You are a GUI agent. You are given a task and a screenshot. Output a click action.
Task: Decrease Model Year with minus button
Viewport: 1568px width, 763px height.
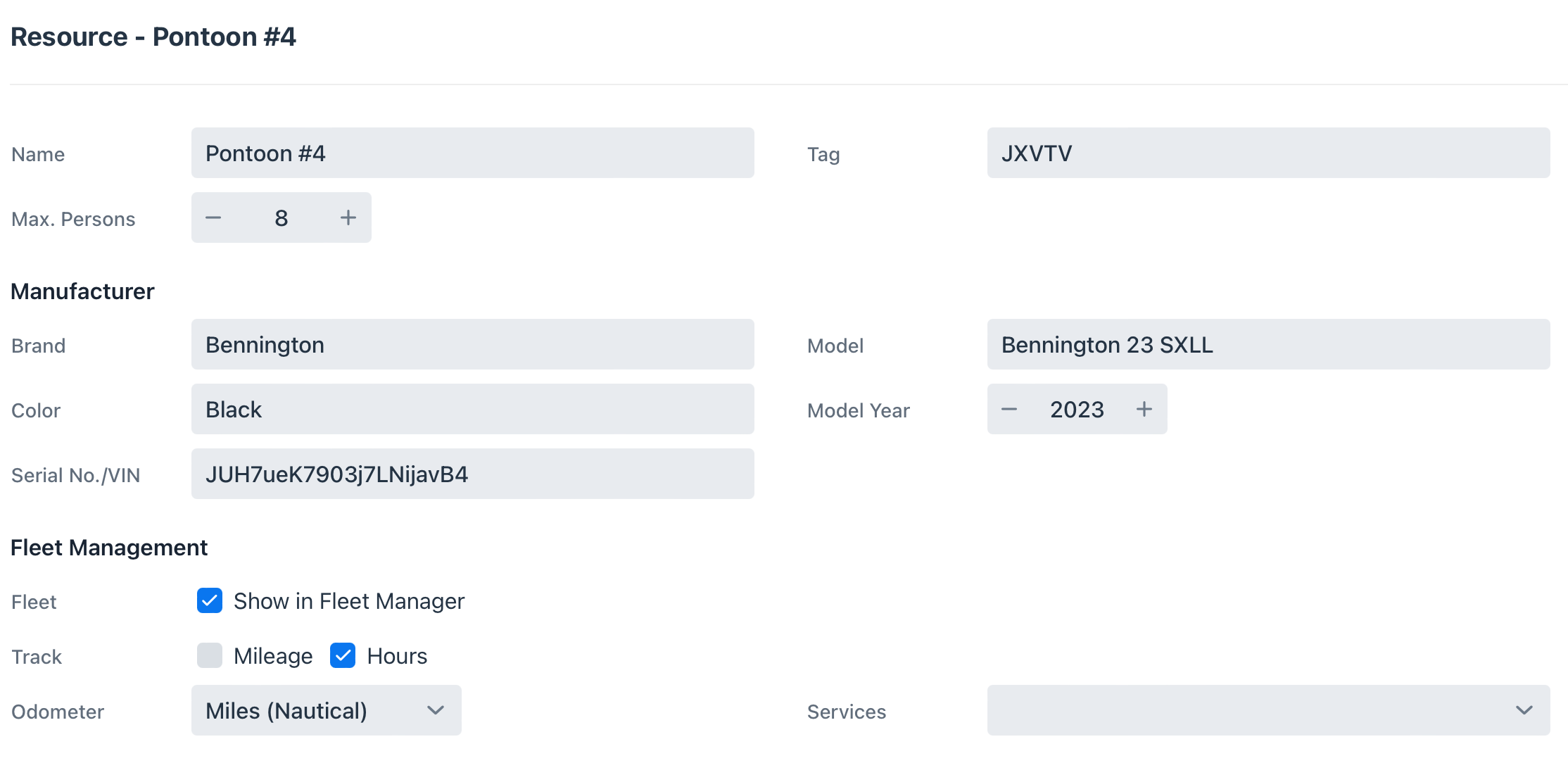coord(1009,410)
